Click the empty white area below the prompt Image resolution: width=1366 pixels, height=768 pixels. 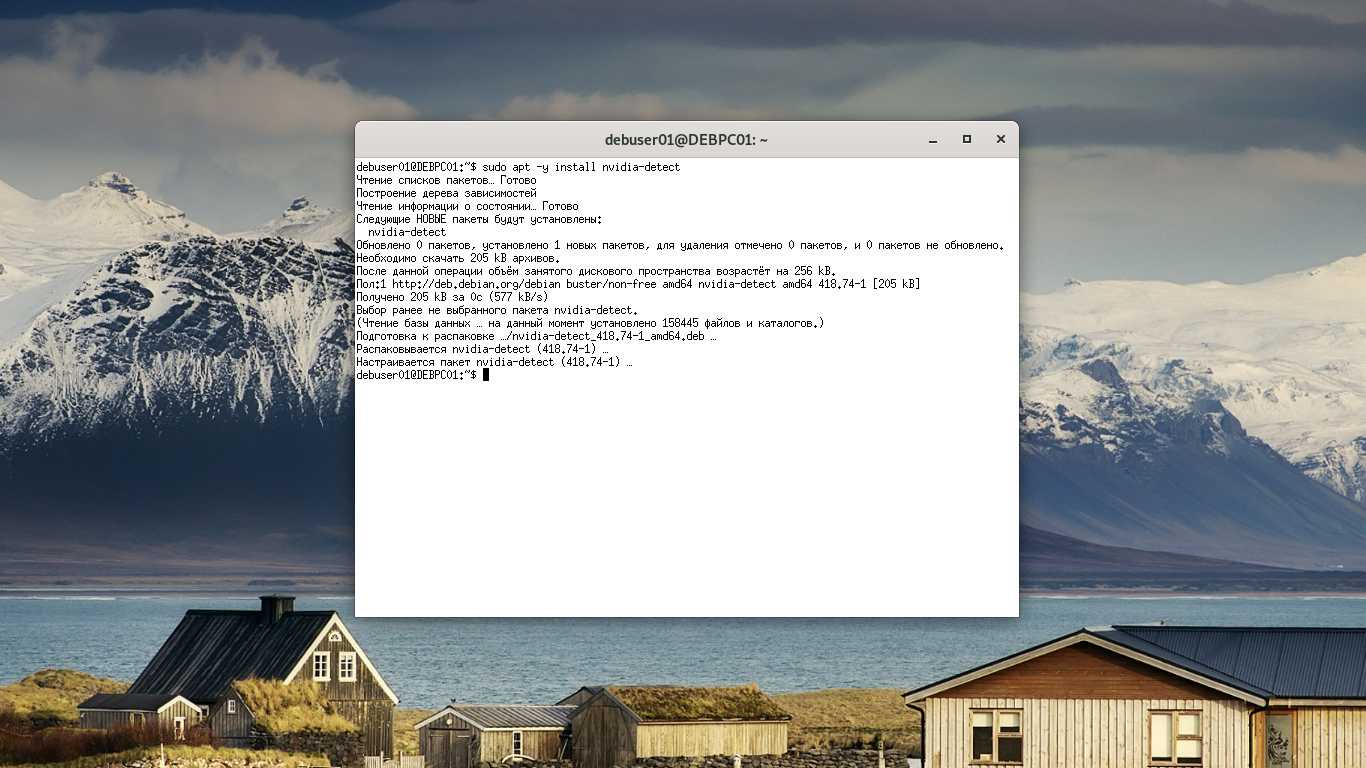coord(686,500)
